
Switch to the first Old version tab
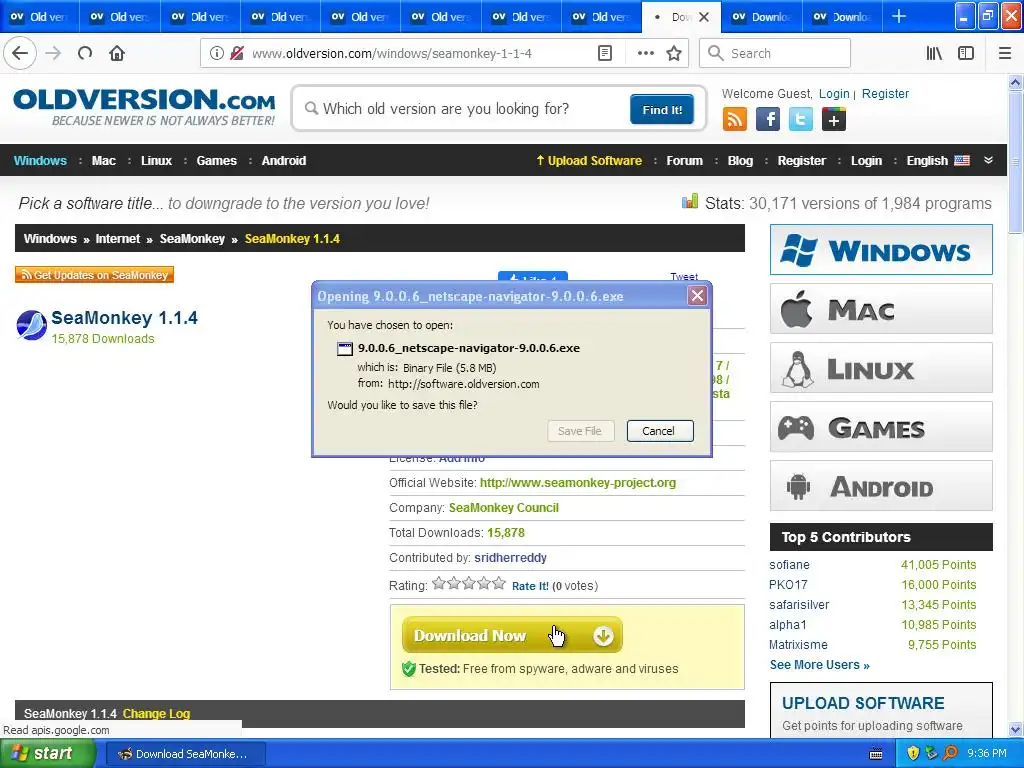39,17
